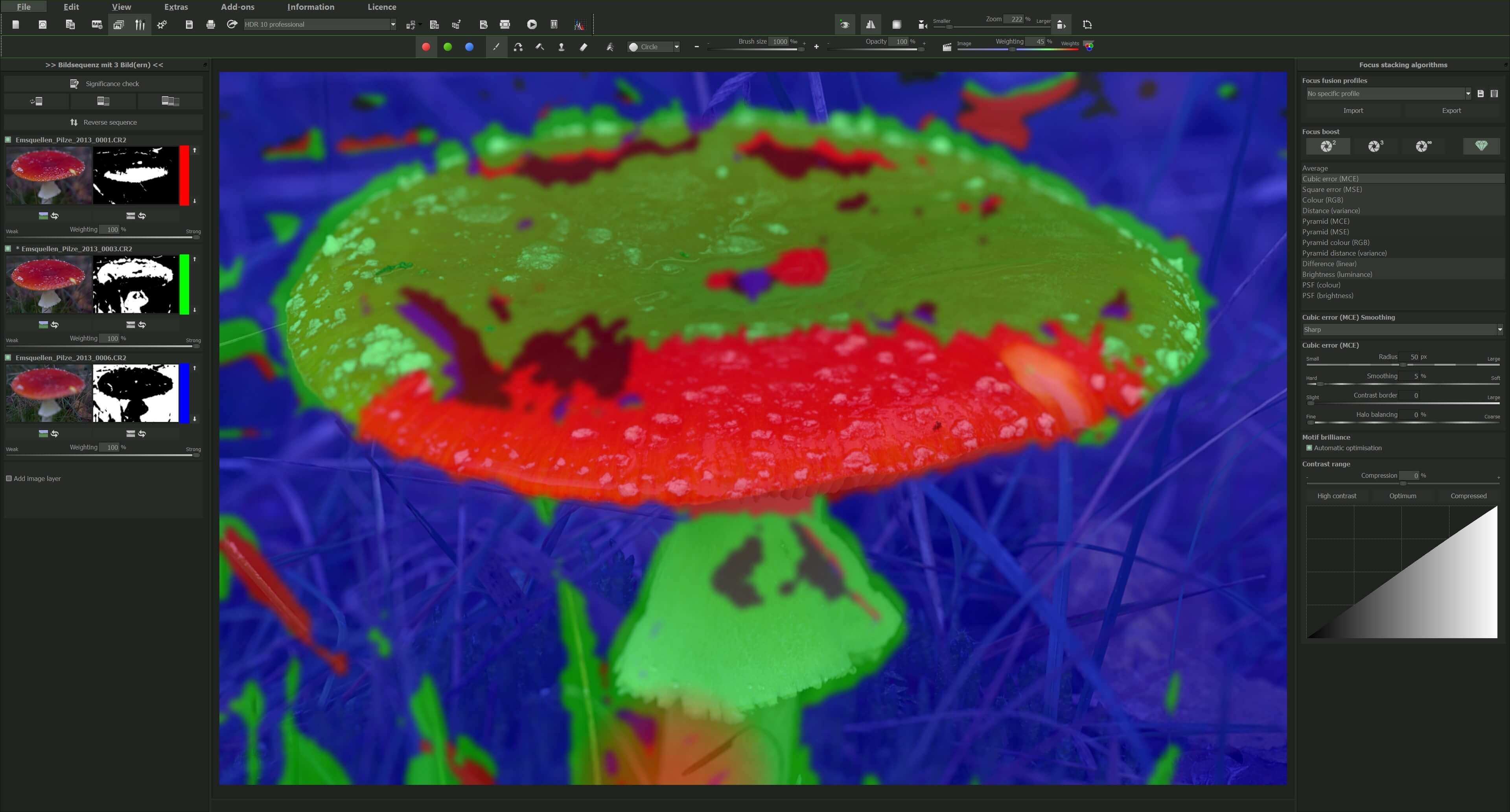Click Reverse sequence button
1510x812 pixels.
(x=103, y=122)
